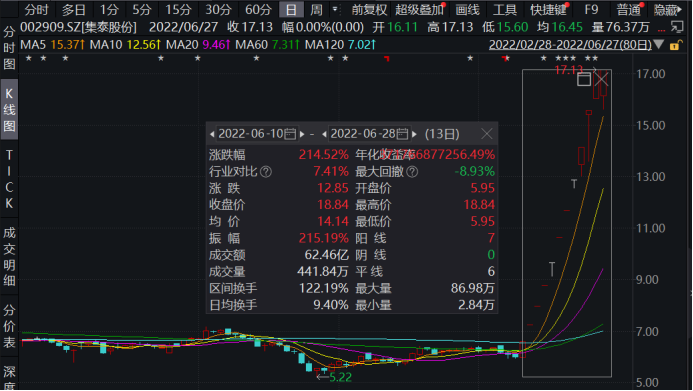Click the 最大回撤 help question icon

tap(412, 171)
